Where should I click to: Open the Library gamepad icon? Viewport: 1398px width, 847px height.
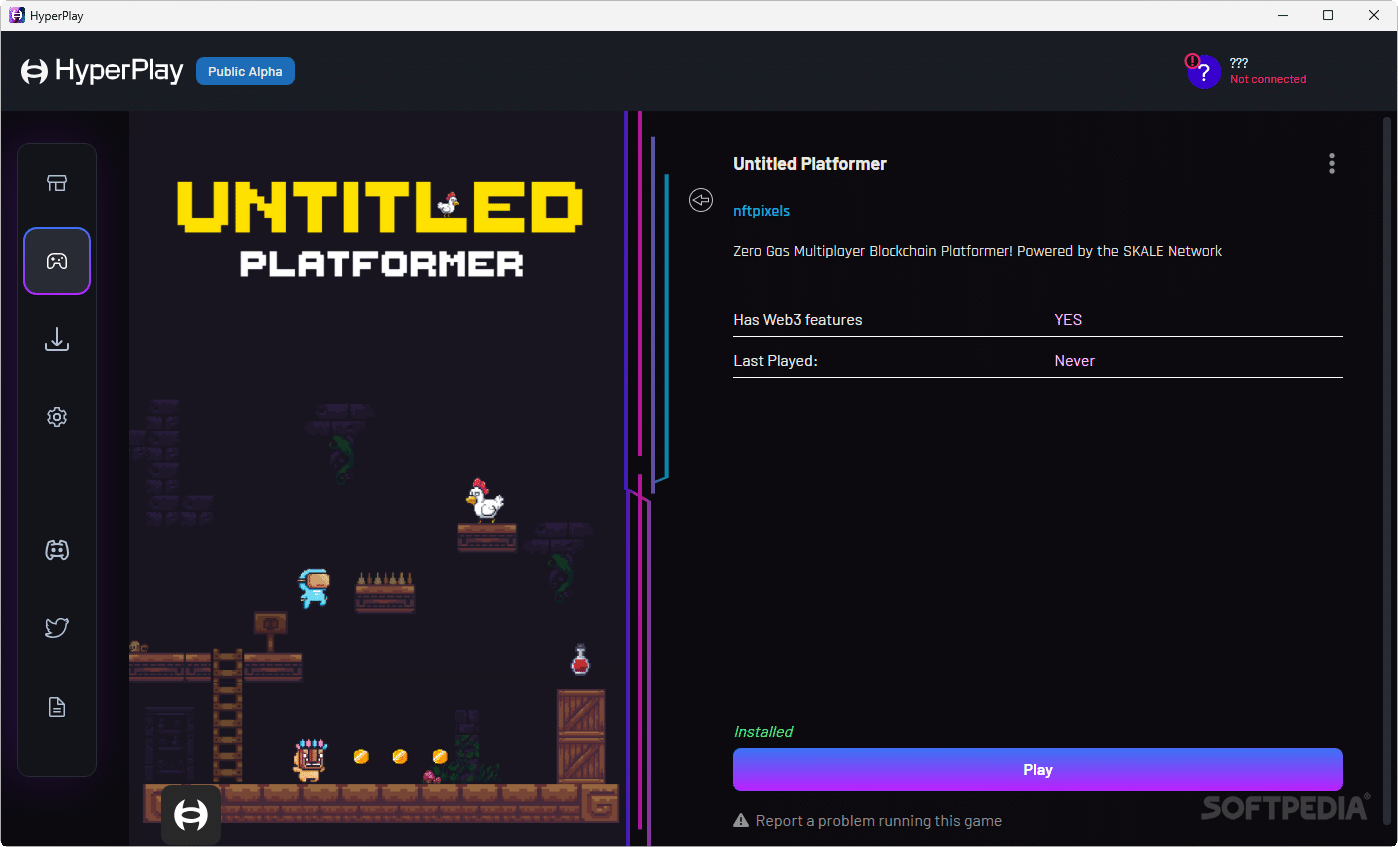[x=57, y=261]
